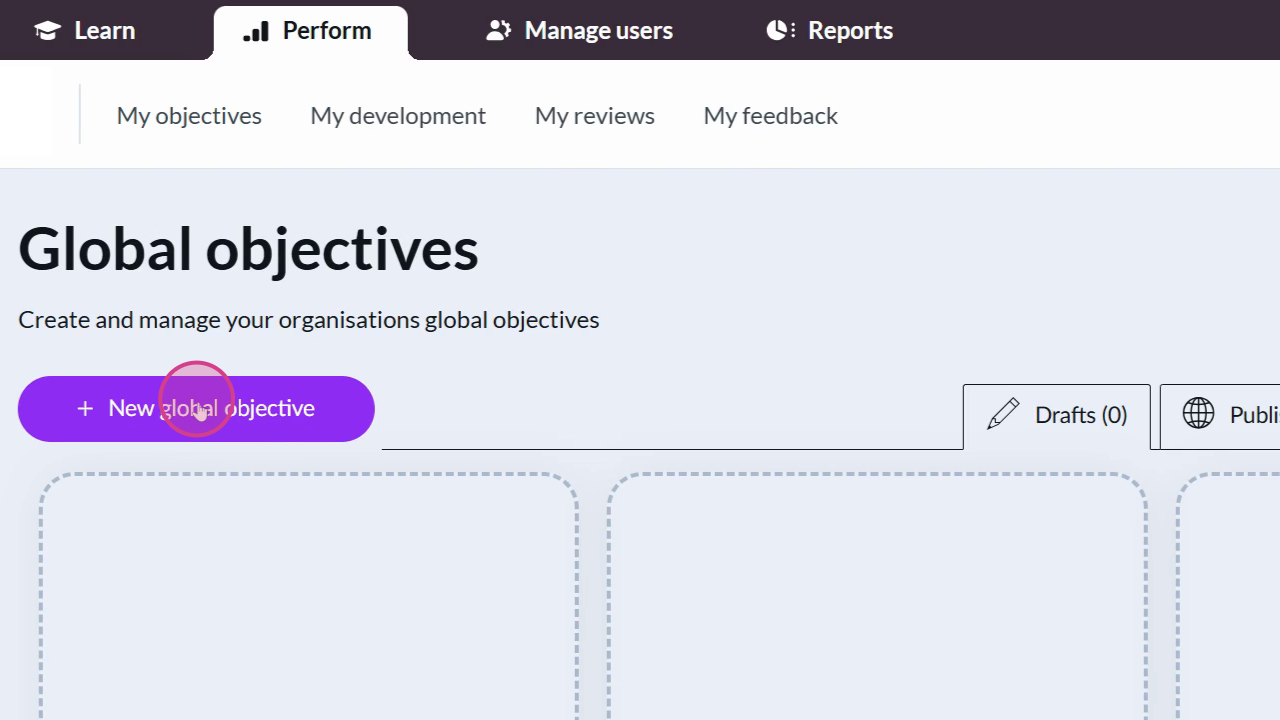
Task: Open the Learn section
Action: point(104,31)
